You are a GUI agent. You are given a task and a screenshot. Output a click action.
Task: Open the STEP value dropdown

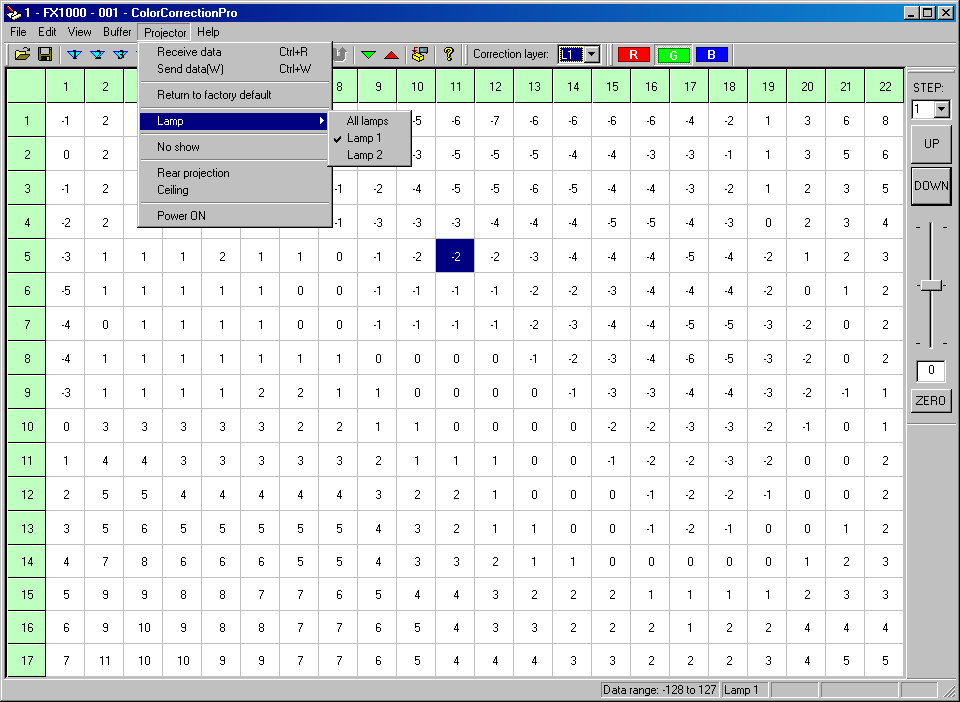[942, 110]
